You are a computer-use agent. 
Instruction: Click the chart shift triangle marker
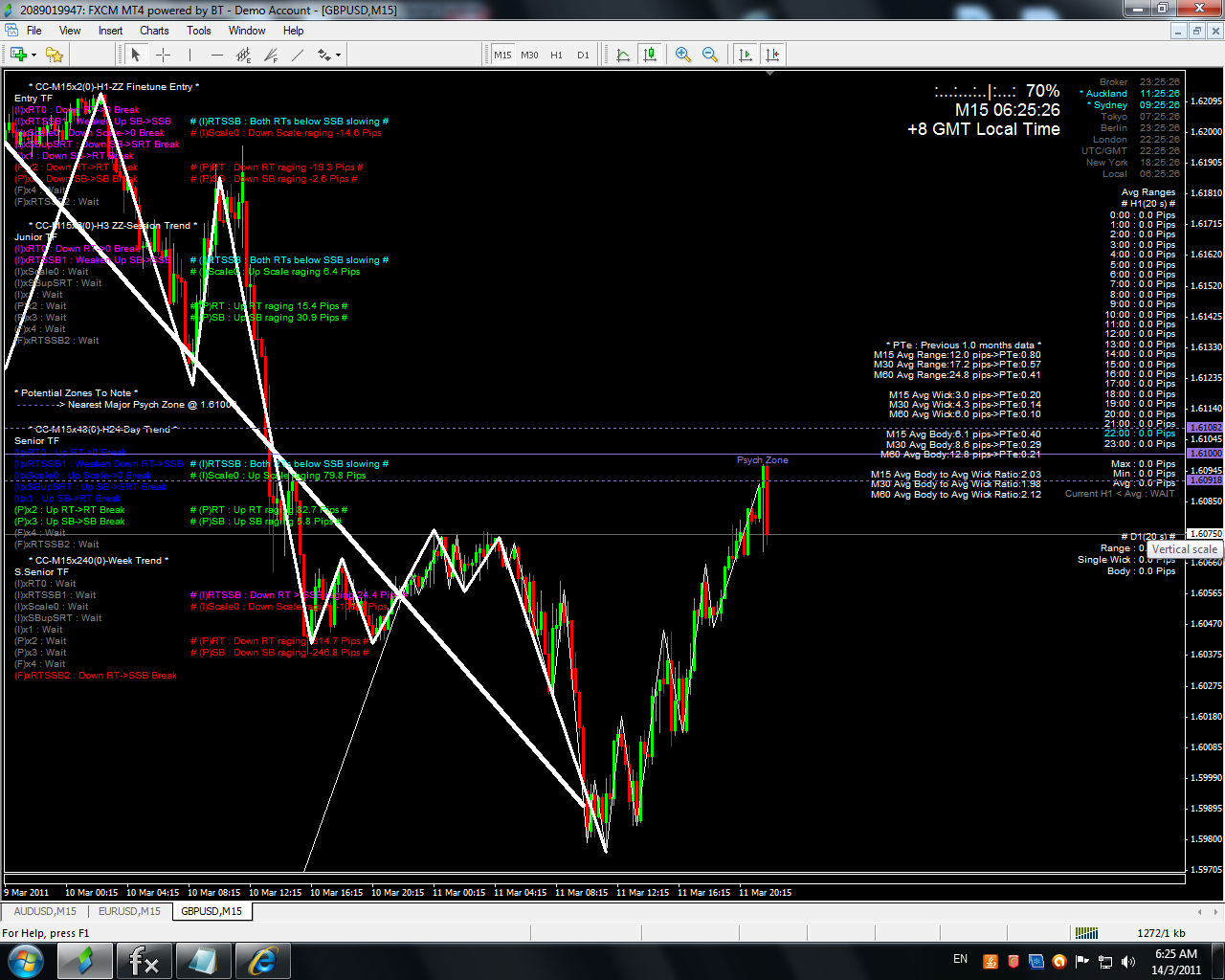(770, 73)
